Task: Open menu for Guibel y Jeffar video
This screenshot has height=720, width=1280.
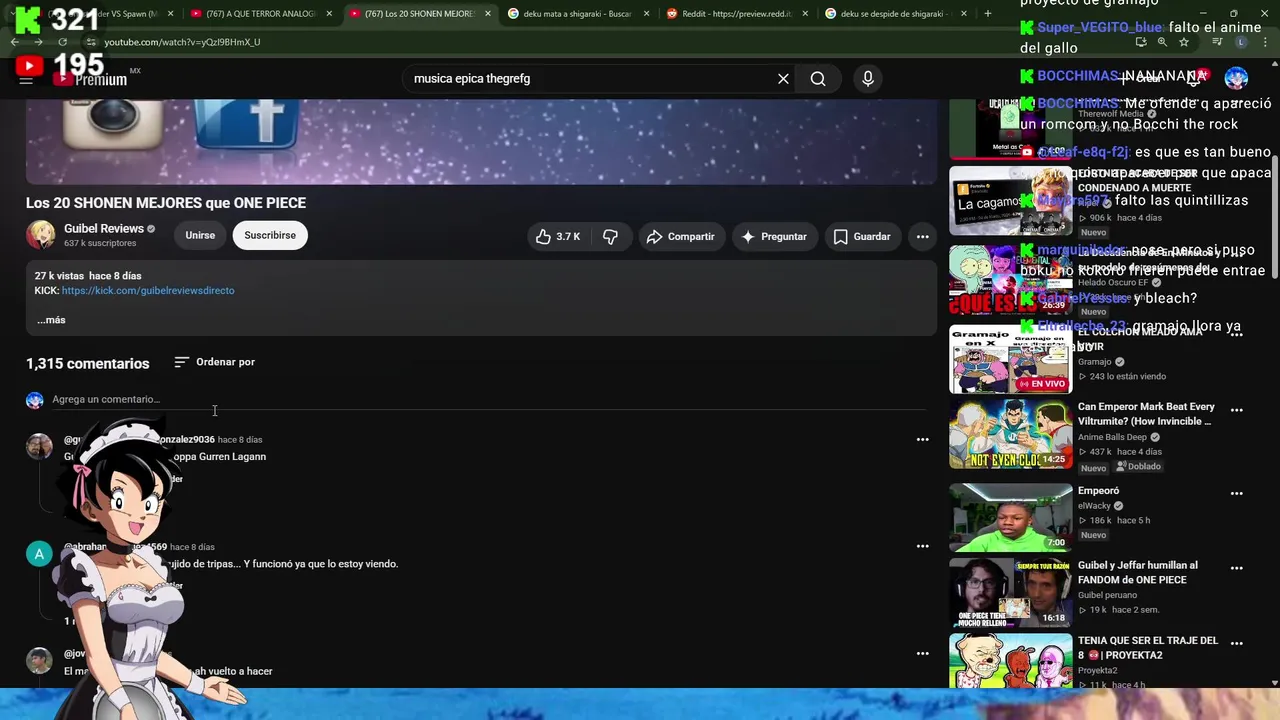Action: 1236,568
